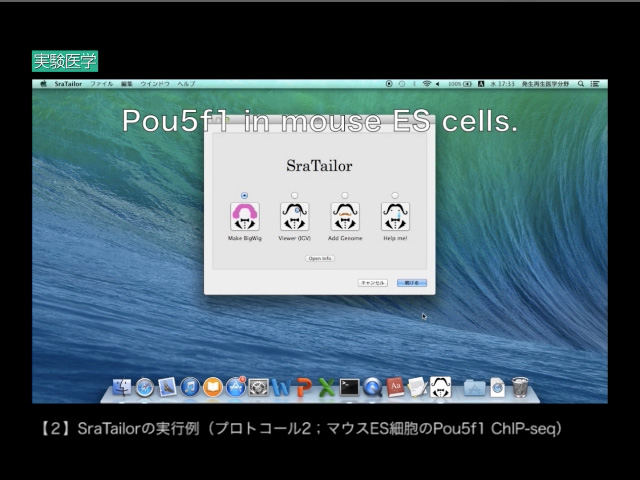Click the Make BigWig pink wig icon
This screenshot has height=480, width=640.
point(245,216)
